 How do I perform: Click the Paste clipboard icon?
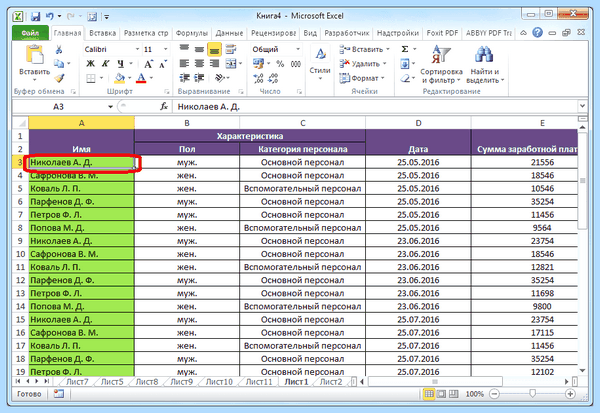coord(34,55)
